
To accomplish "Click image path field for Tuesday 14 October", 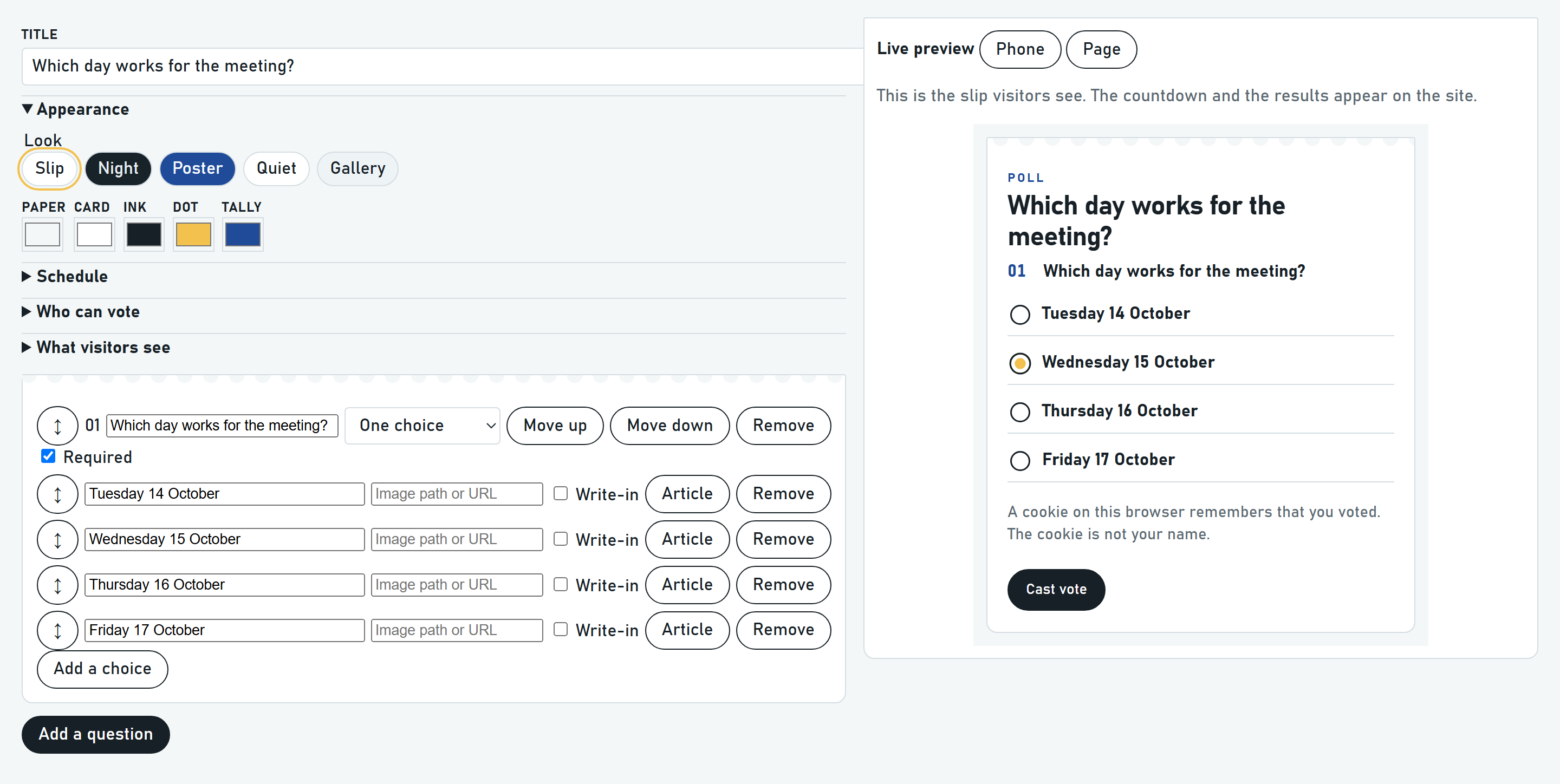I will pos(457,494).
